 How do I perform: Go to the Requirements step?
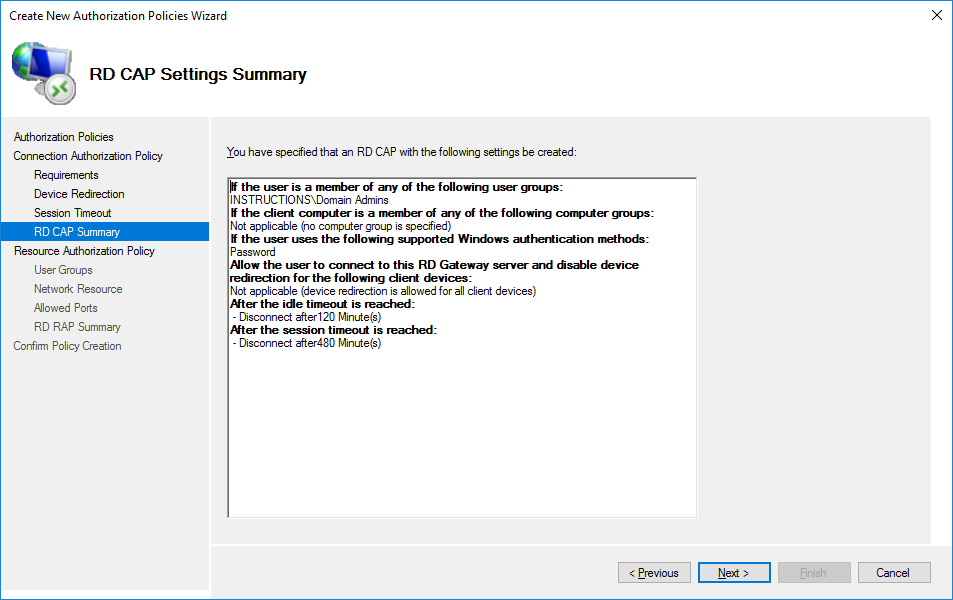pos(66,175)
